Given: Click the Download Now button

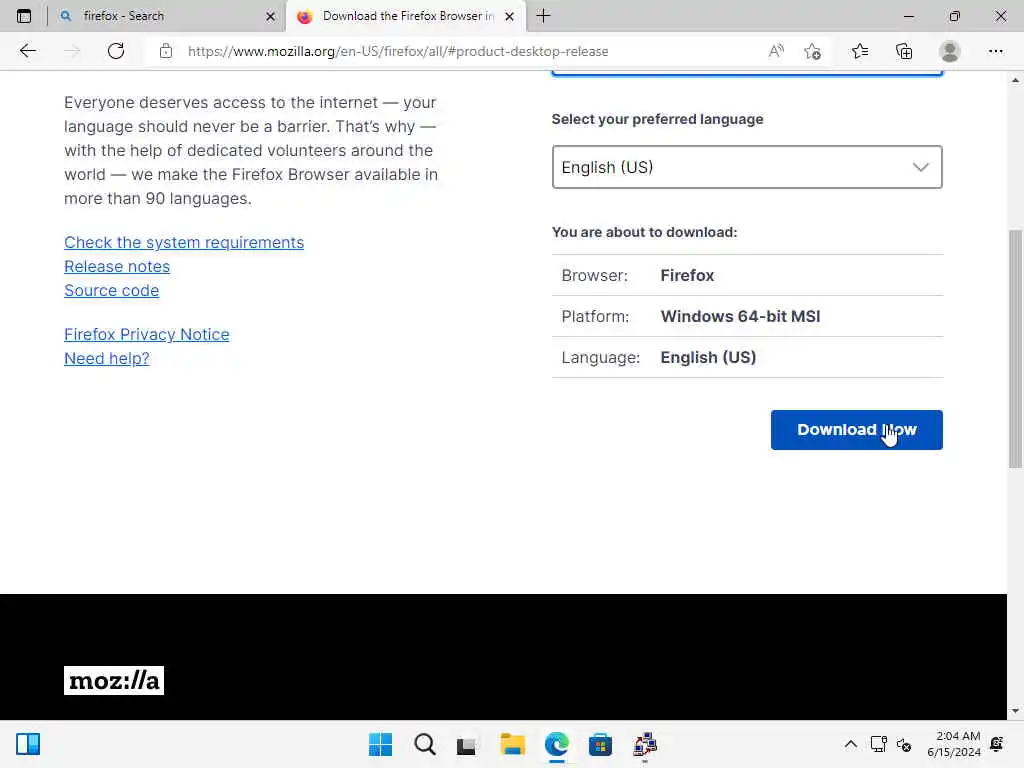Looking at the screenshot, I should click(x=856, y=430).
